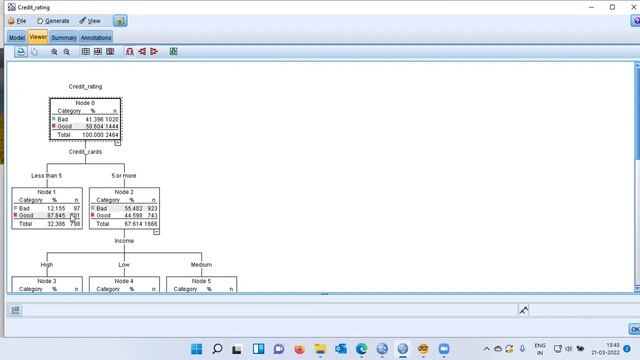Open the View menu
This screenshot has height=360, width=640.
(x=90, y=21)
